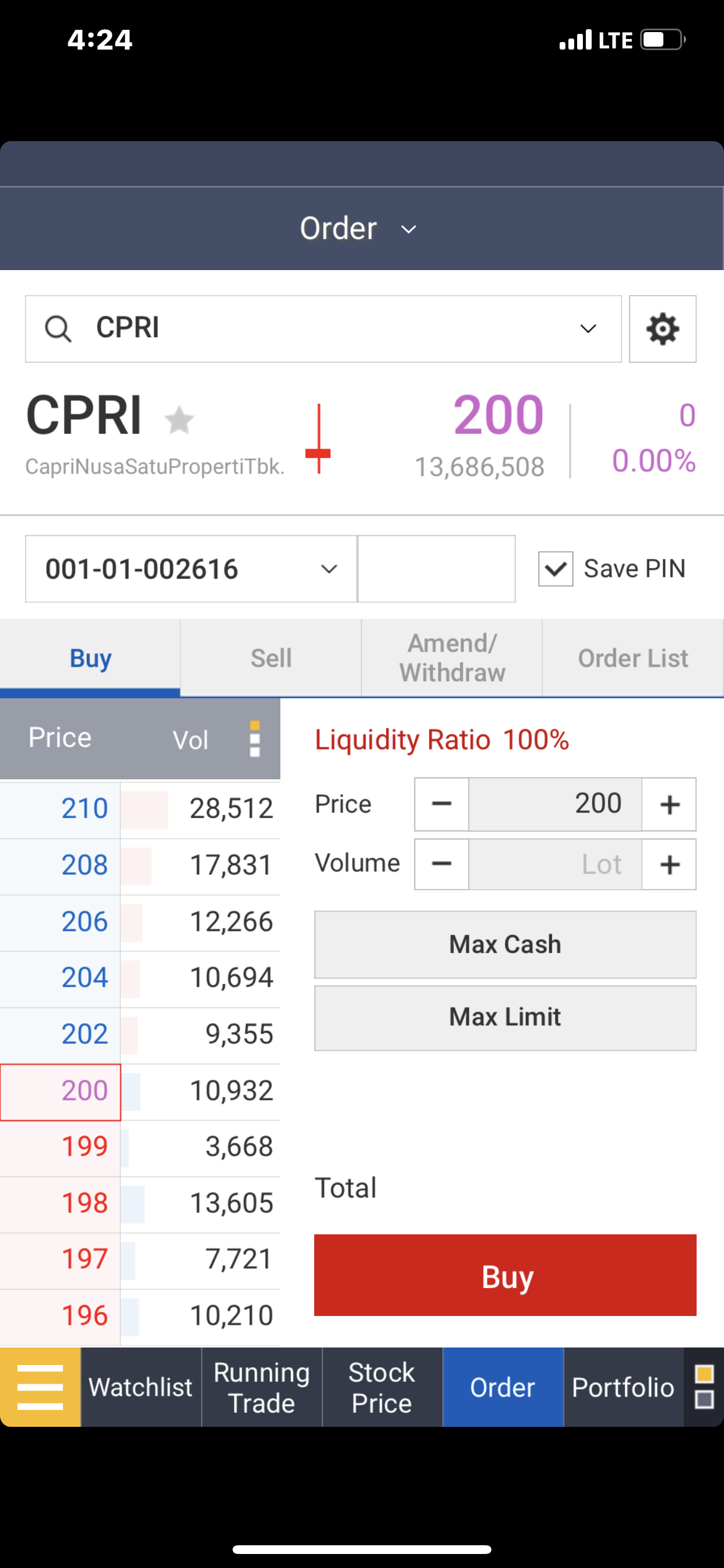
Task: Switch to the Buy tab
Action: [90, 658]
